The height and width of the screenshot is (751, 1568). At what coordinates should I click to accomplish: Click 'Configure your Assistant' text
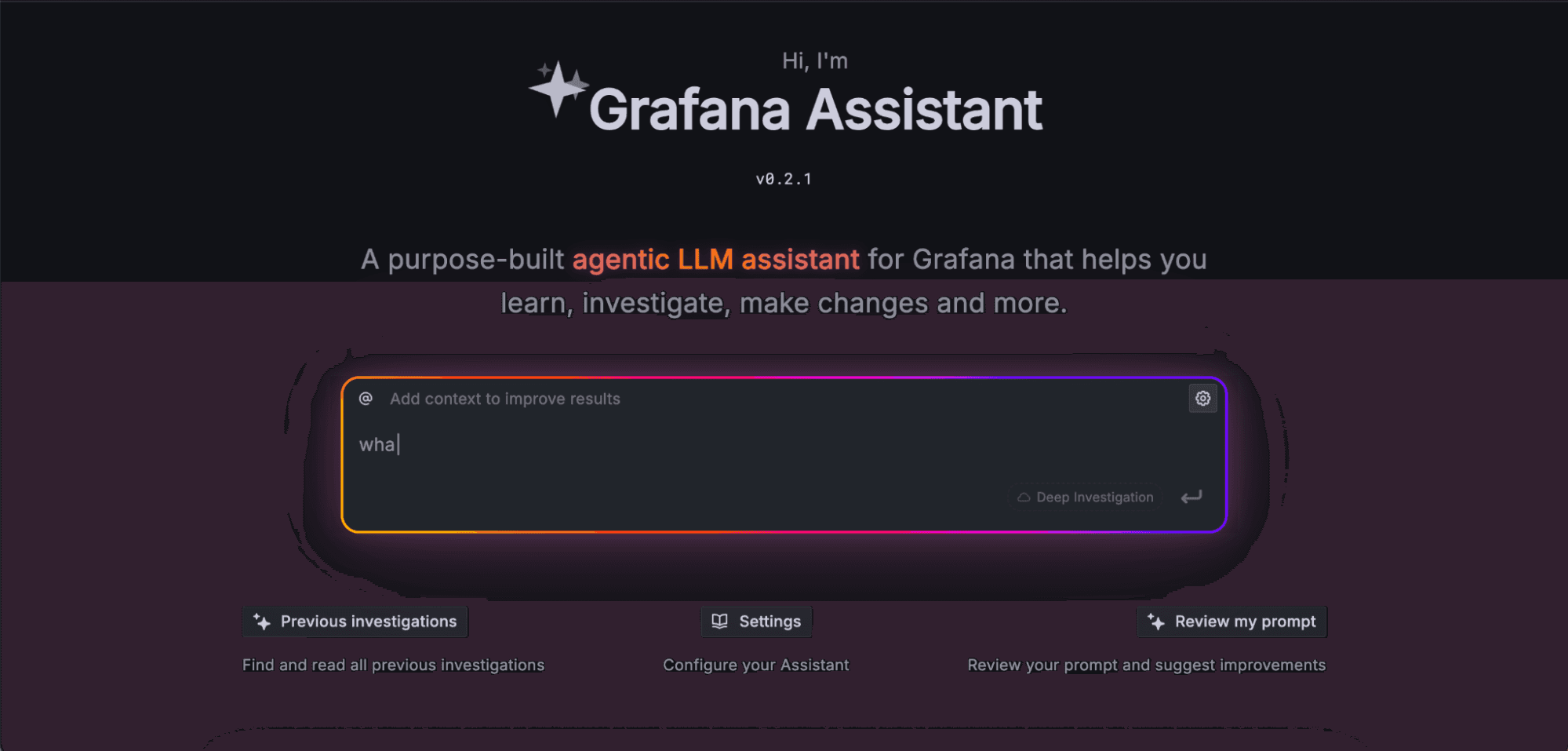(755, 665)
